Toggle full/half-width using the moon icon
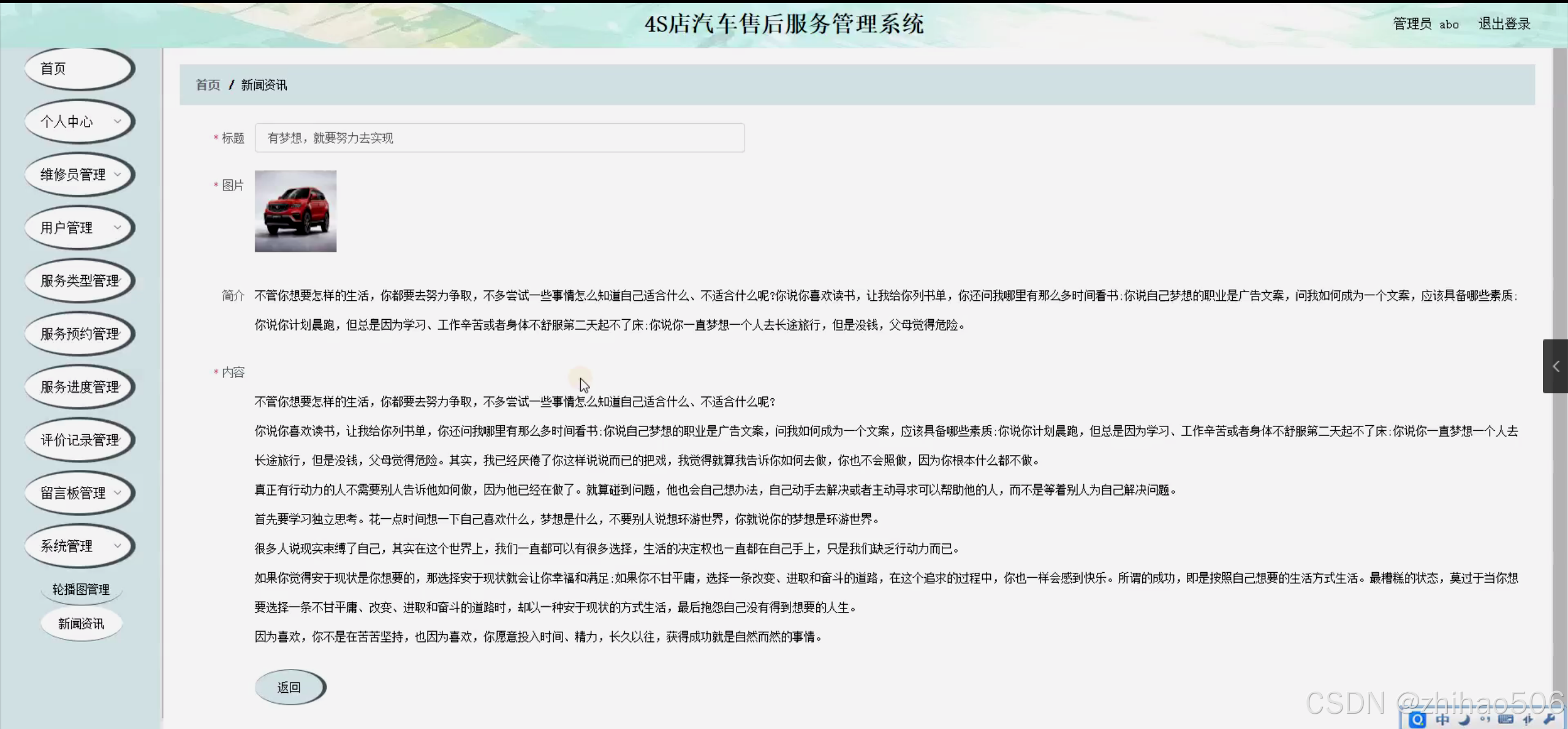The width and height of the screenshot is (1568, 729). 1464,721
